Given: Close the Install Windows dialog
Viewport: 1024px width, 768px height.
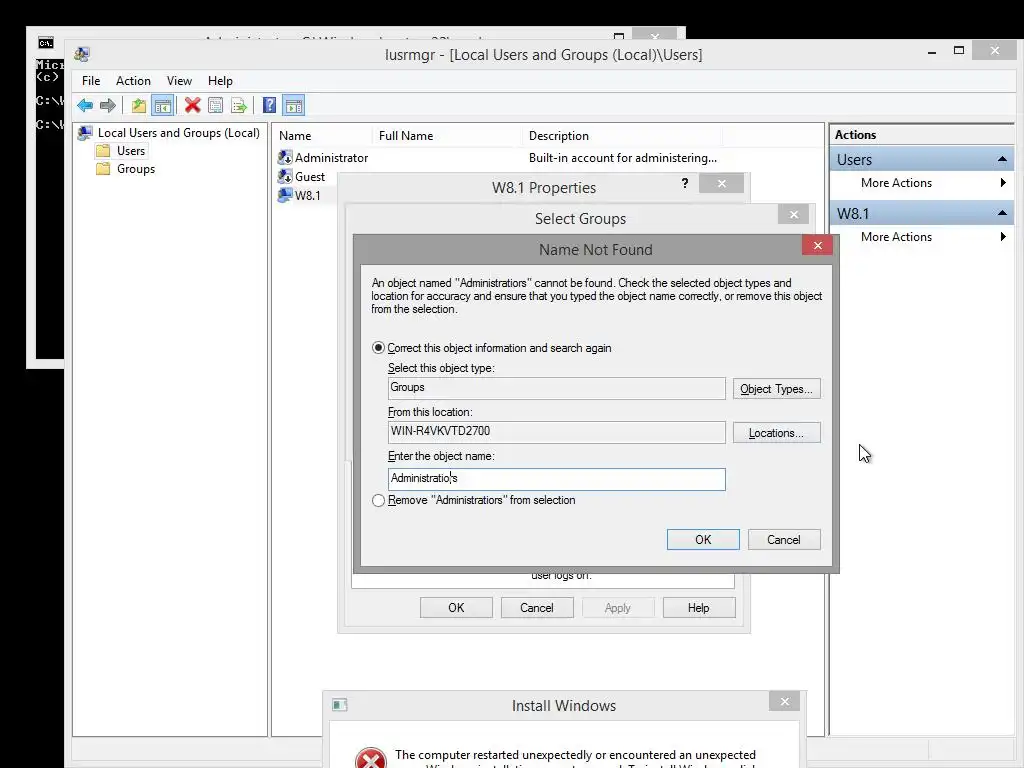Looking at the screenshot, I should (784, 701).
